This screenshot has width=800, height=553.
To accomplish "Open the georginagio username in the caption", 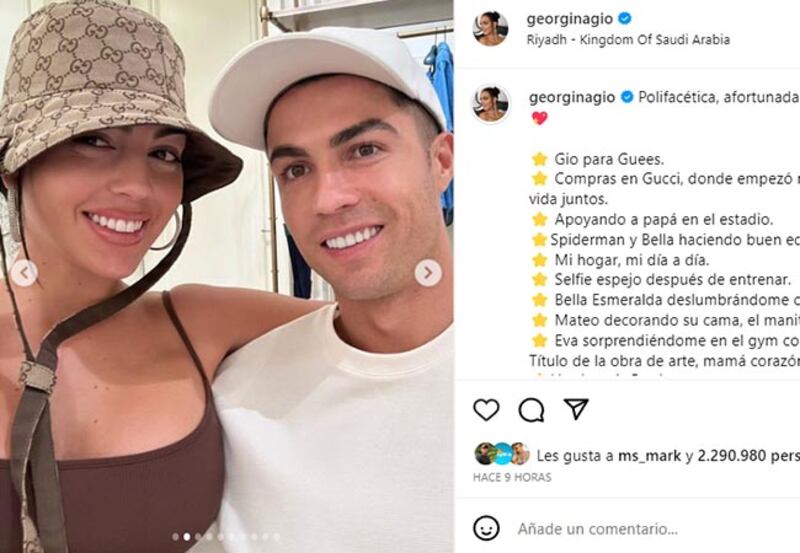I will click(x=572, y=97).
